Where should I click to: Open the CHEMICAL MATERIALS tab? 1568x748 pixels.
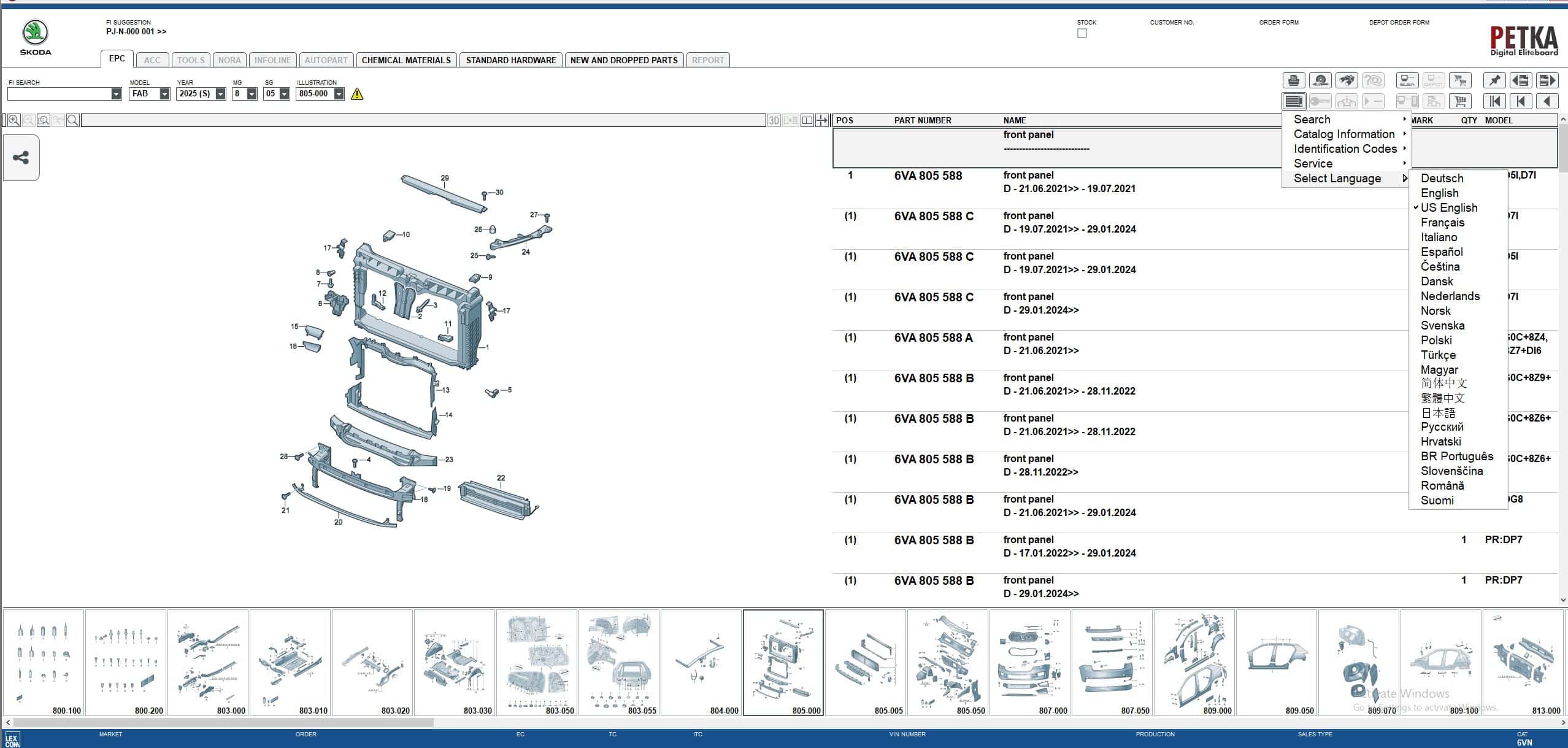tap(406, 60)
